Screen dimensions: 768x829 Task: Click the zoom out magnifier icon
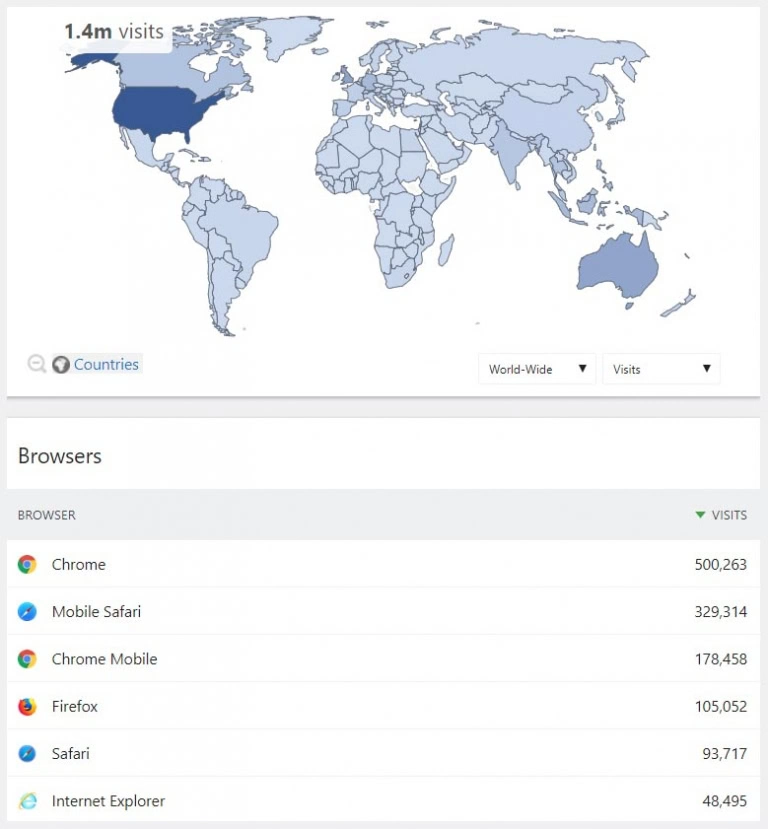36,364
